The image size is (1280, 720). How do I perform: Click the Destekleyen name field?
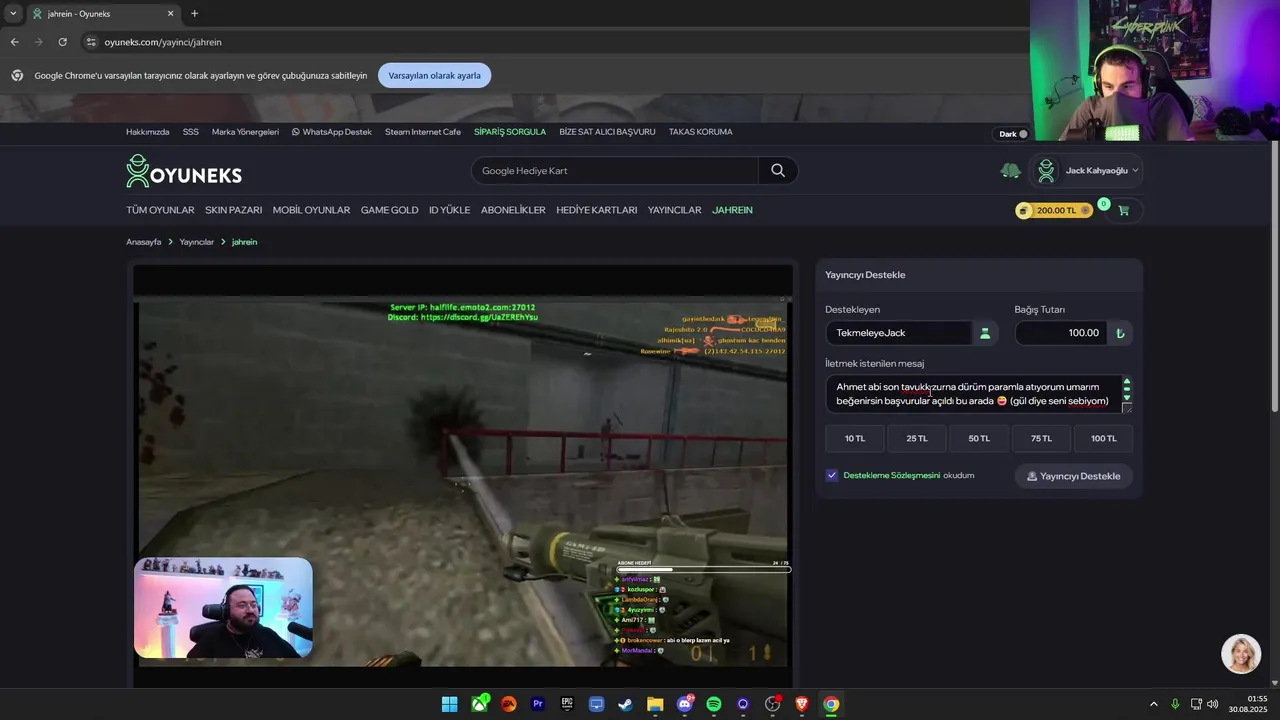click(899, 333)
